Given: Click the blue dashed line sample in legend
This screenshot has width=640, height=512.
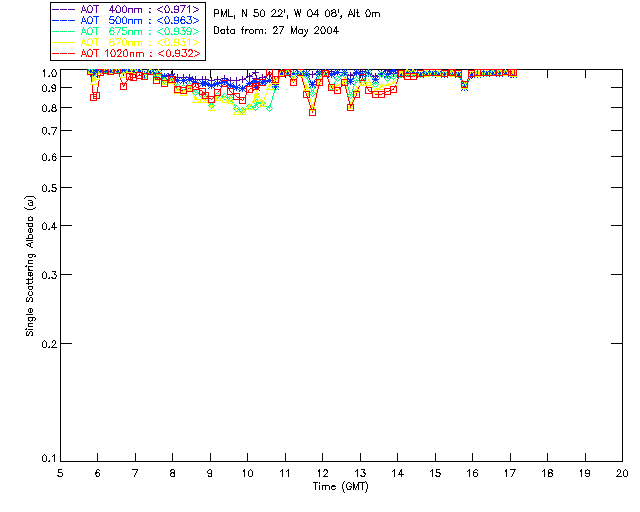Looking at the screenshot, I should (x=64, y=20).
